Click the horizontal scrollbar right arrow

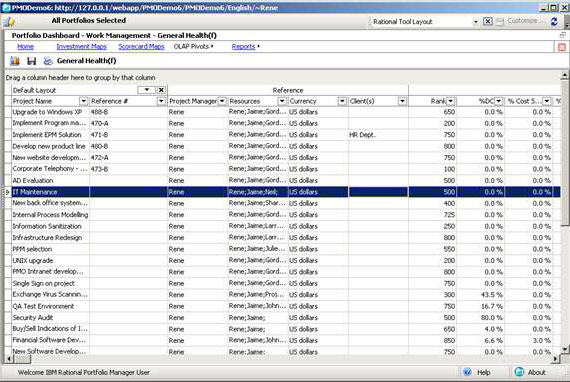click(x=555, y=359)
